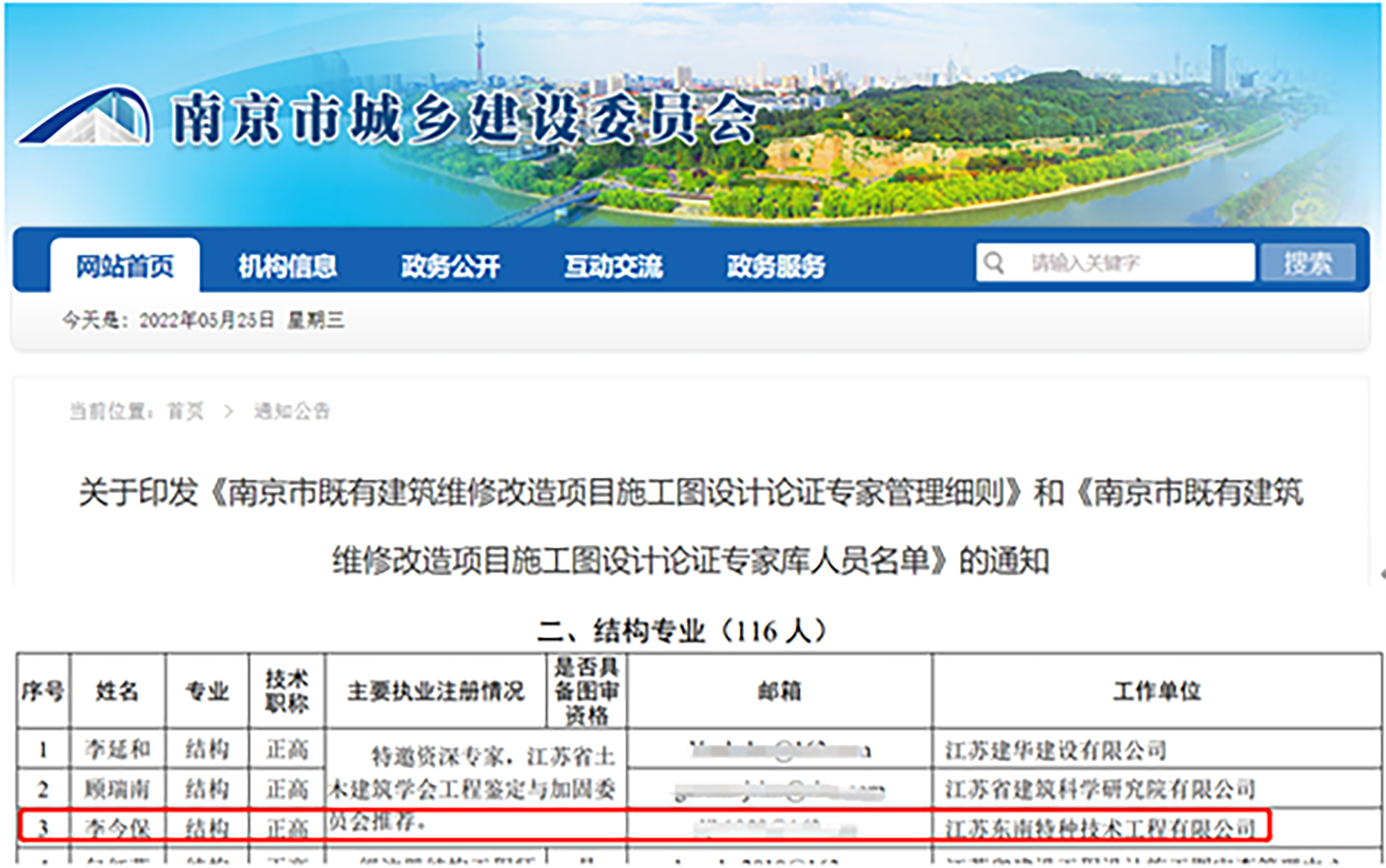Focus the keyword search input field
Image resolution: width=1386 pixels, height=868 pixels.
pos(1116,263)
